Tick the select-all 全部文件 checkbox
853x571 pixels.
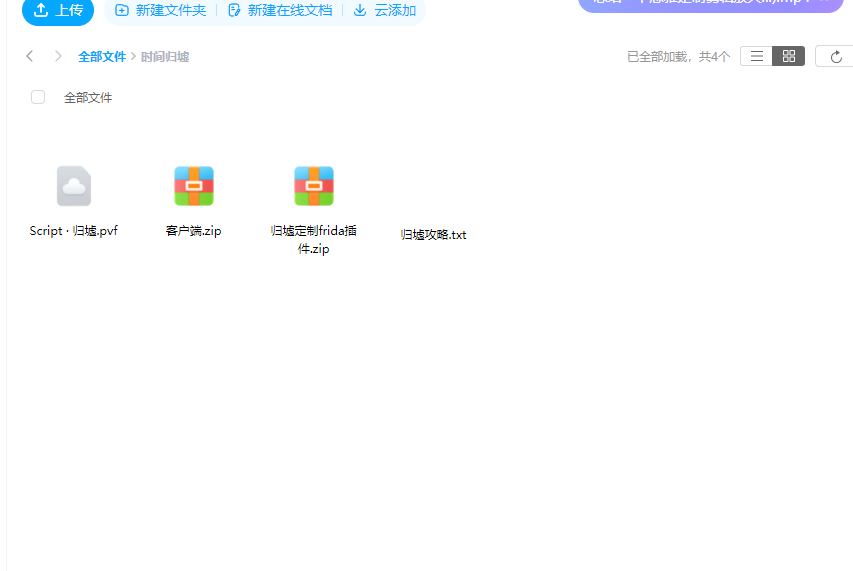coord(38,97)
